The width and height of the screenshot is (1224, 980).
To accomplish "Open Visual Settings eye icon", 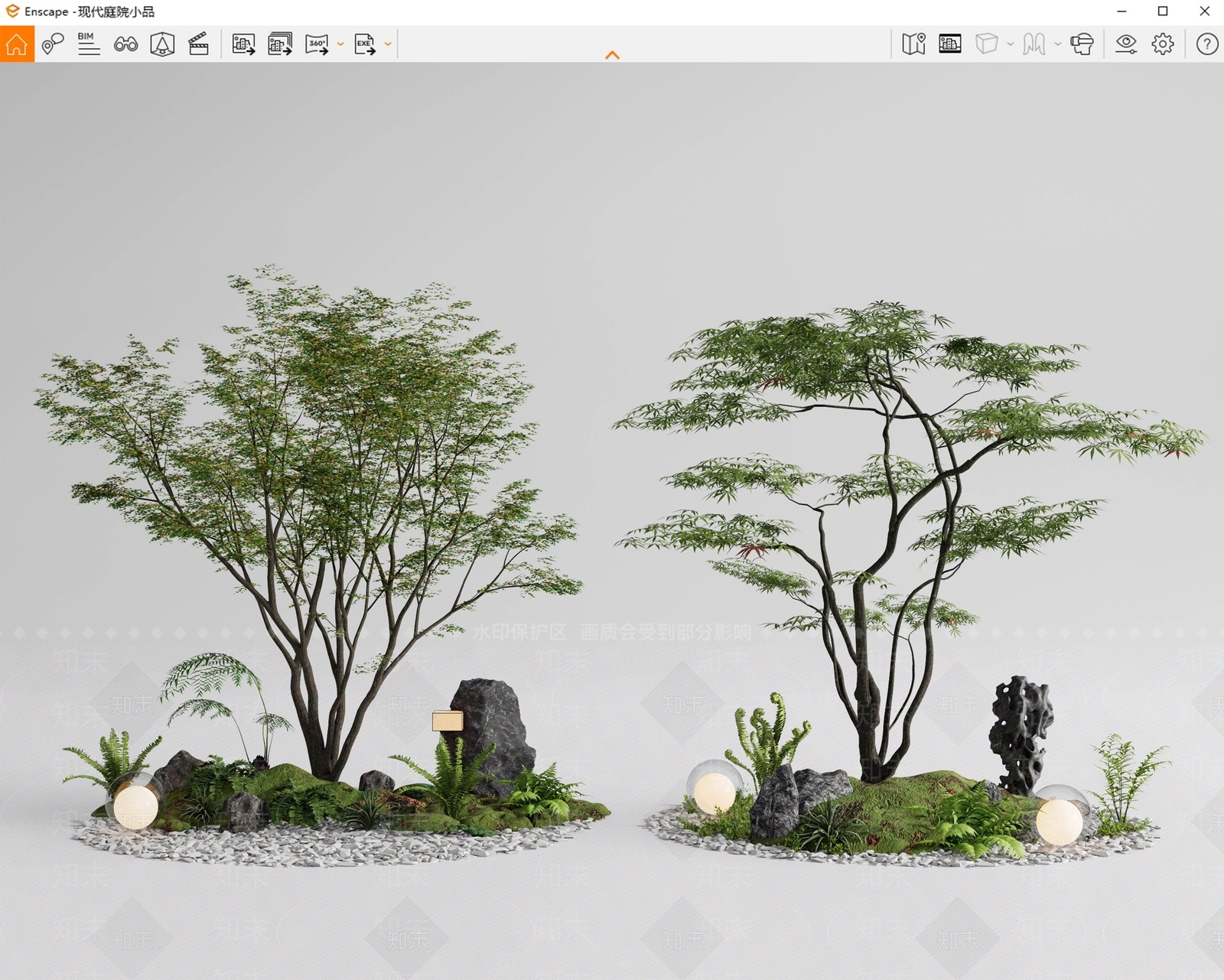I will tap(1125, 44).
